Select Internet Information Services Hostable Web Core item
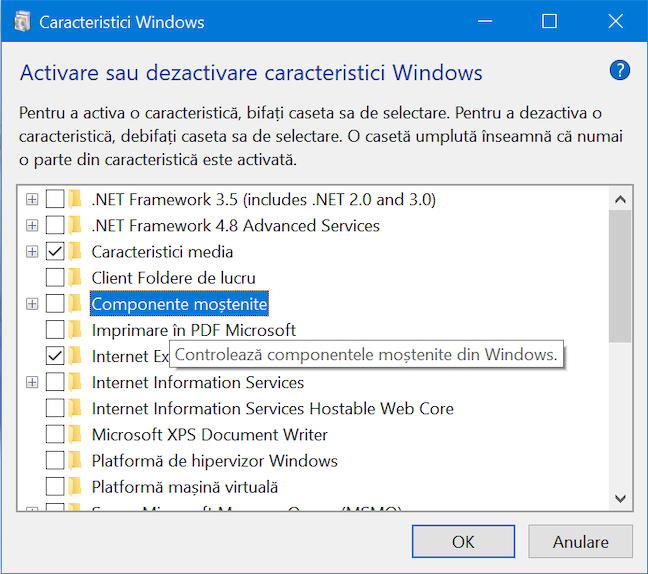648x574 pixels. coord(272,409)
